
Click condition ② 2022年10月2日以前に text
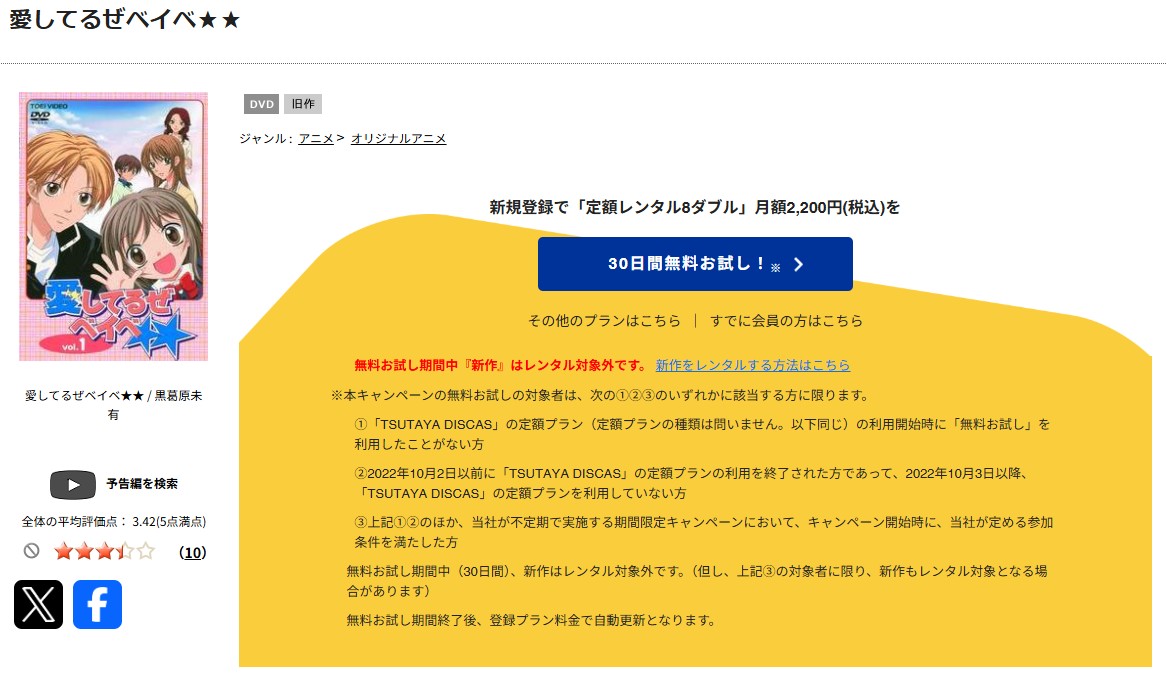692,483
